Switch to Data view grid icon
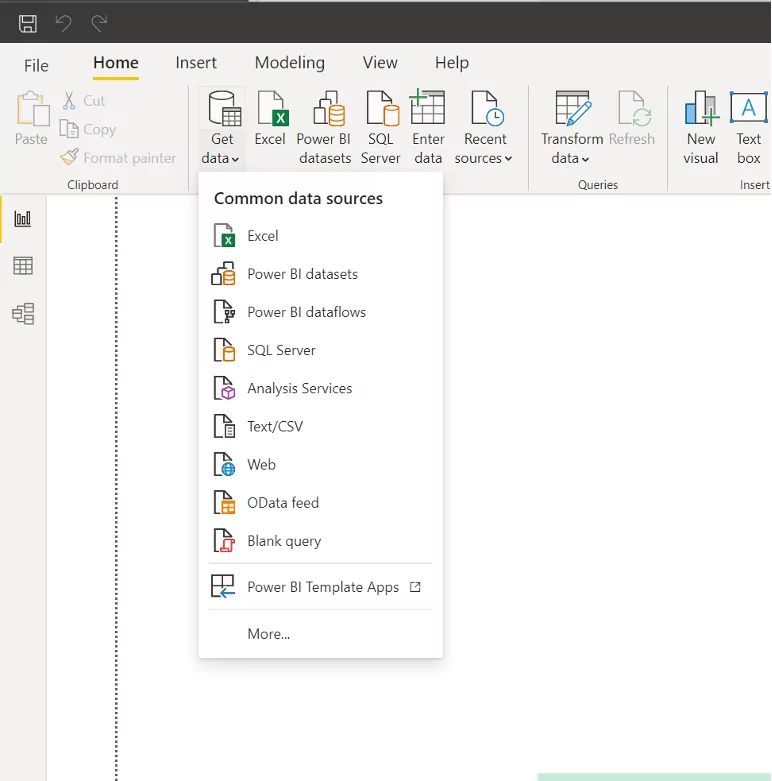Screen dimensions: 772x781 [23, 266]
